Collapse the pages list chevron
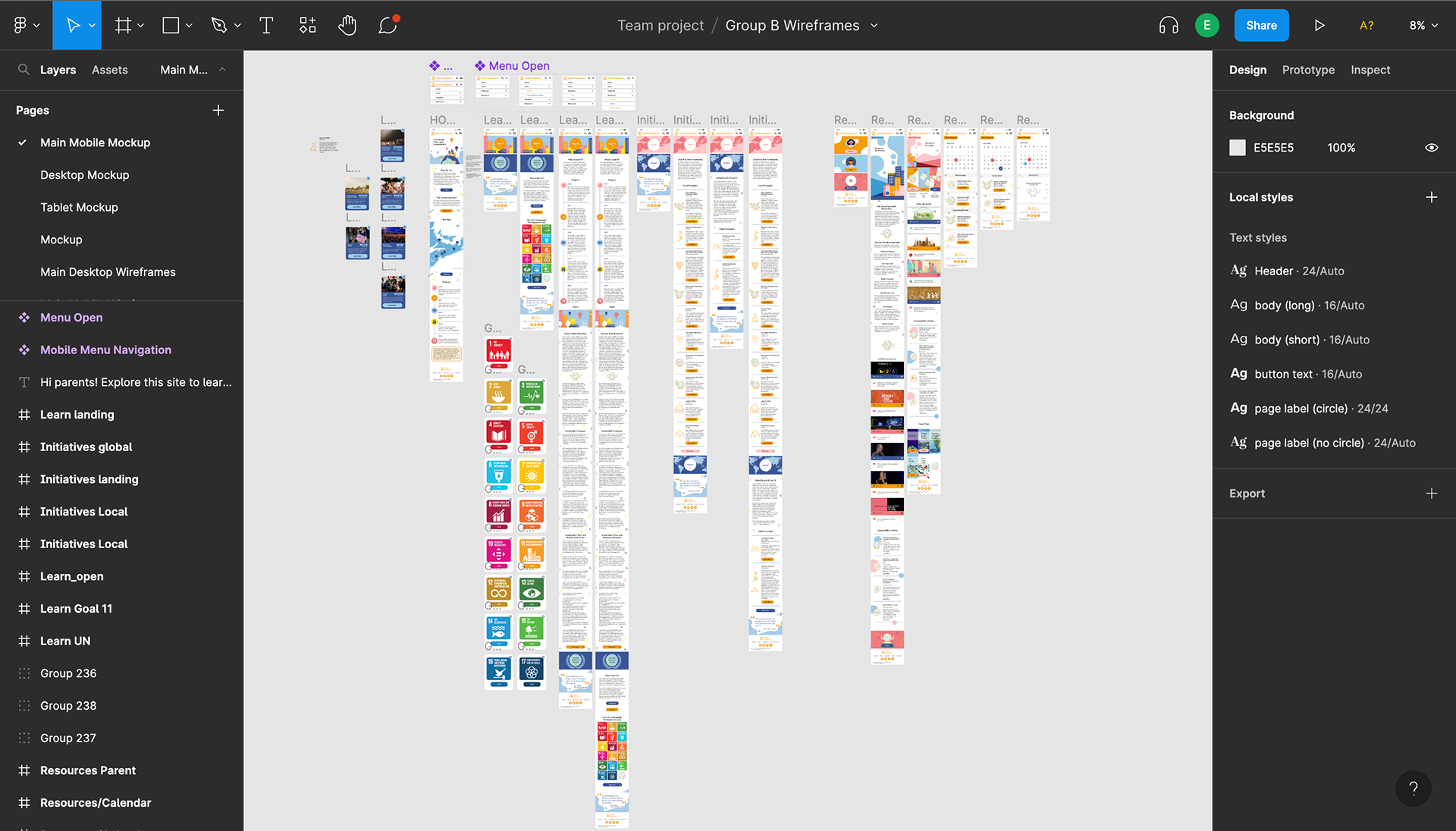 point(222,70)
